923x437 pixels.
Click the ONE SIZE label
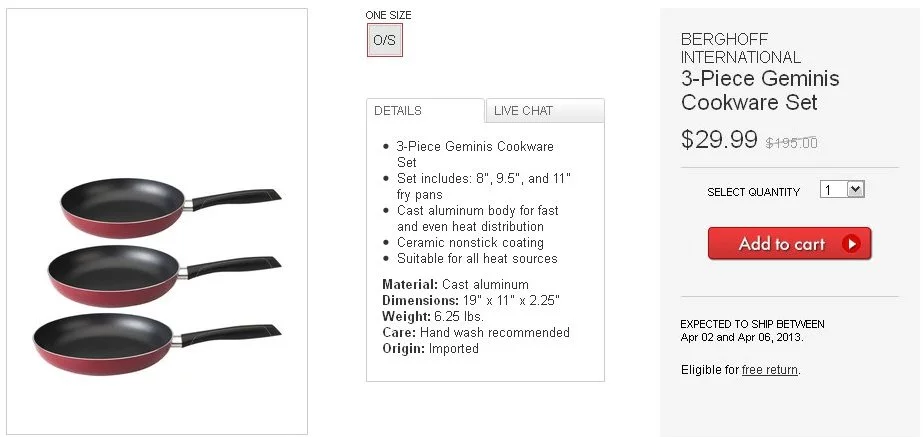coord(388,15)
